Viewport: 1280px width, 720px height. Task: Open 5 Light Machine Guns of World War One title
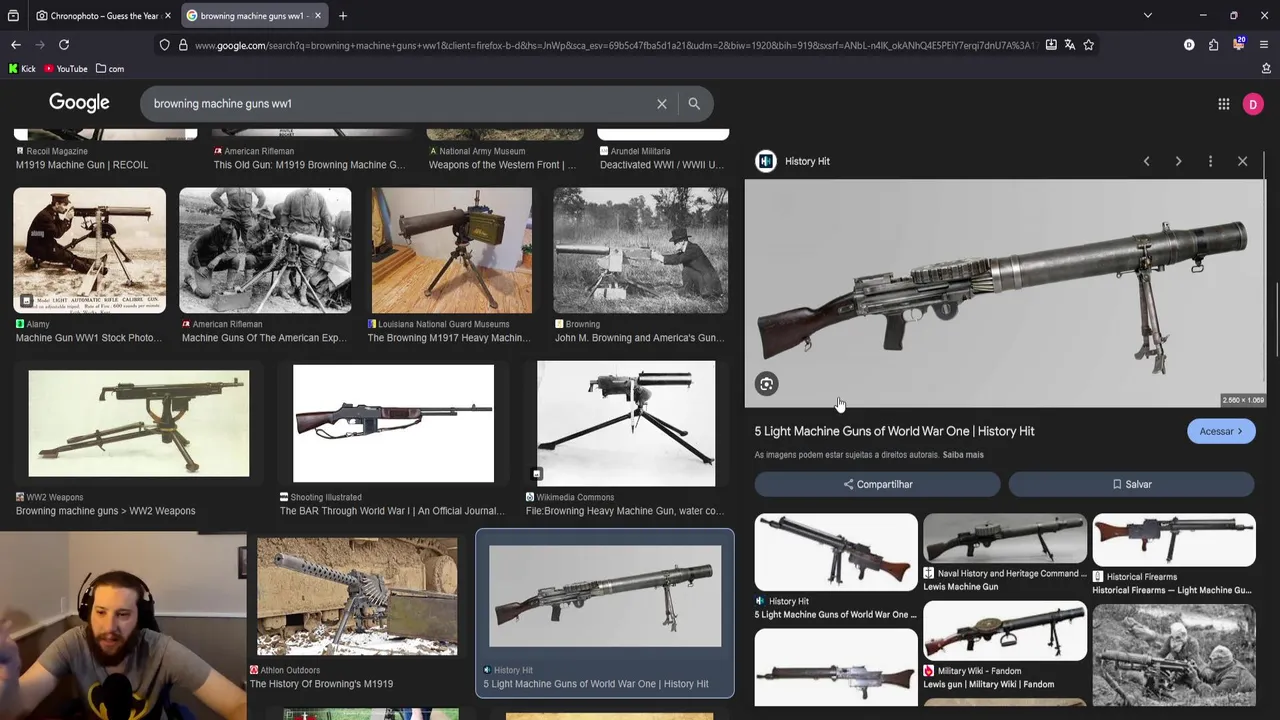pos(894,431)
